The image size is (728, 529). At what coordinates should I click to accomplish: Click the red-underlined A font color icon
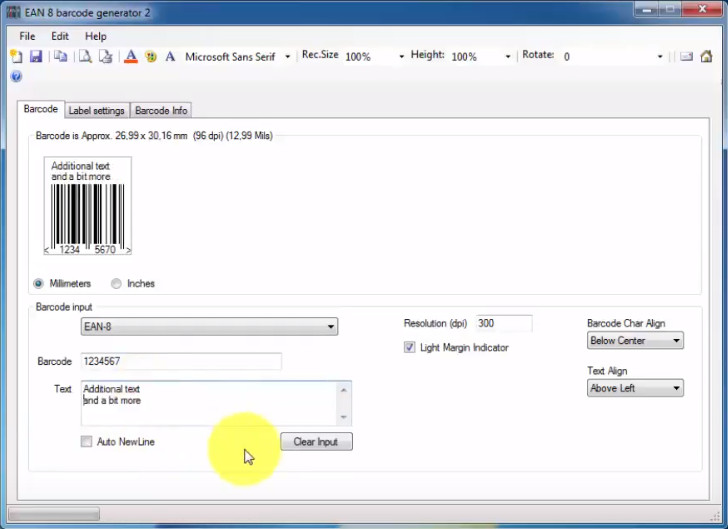131,56
